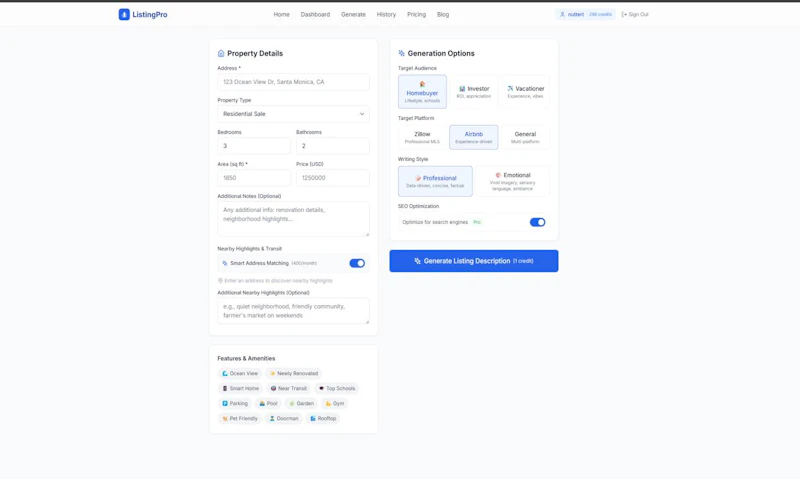
Task: Click the Price (USD) field
Action: tap(333, 178)
